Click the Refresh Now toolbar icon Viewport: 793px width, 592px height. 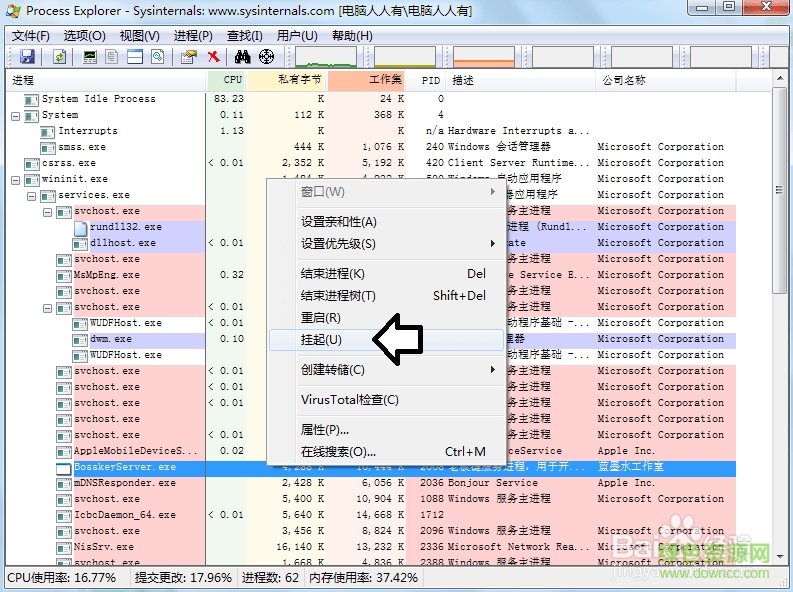pos(60,57)
